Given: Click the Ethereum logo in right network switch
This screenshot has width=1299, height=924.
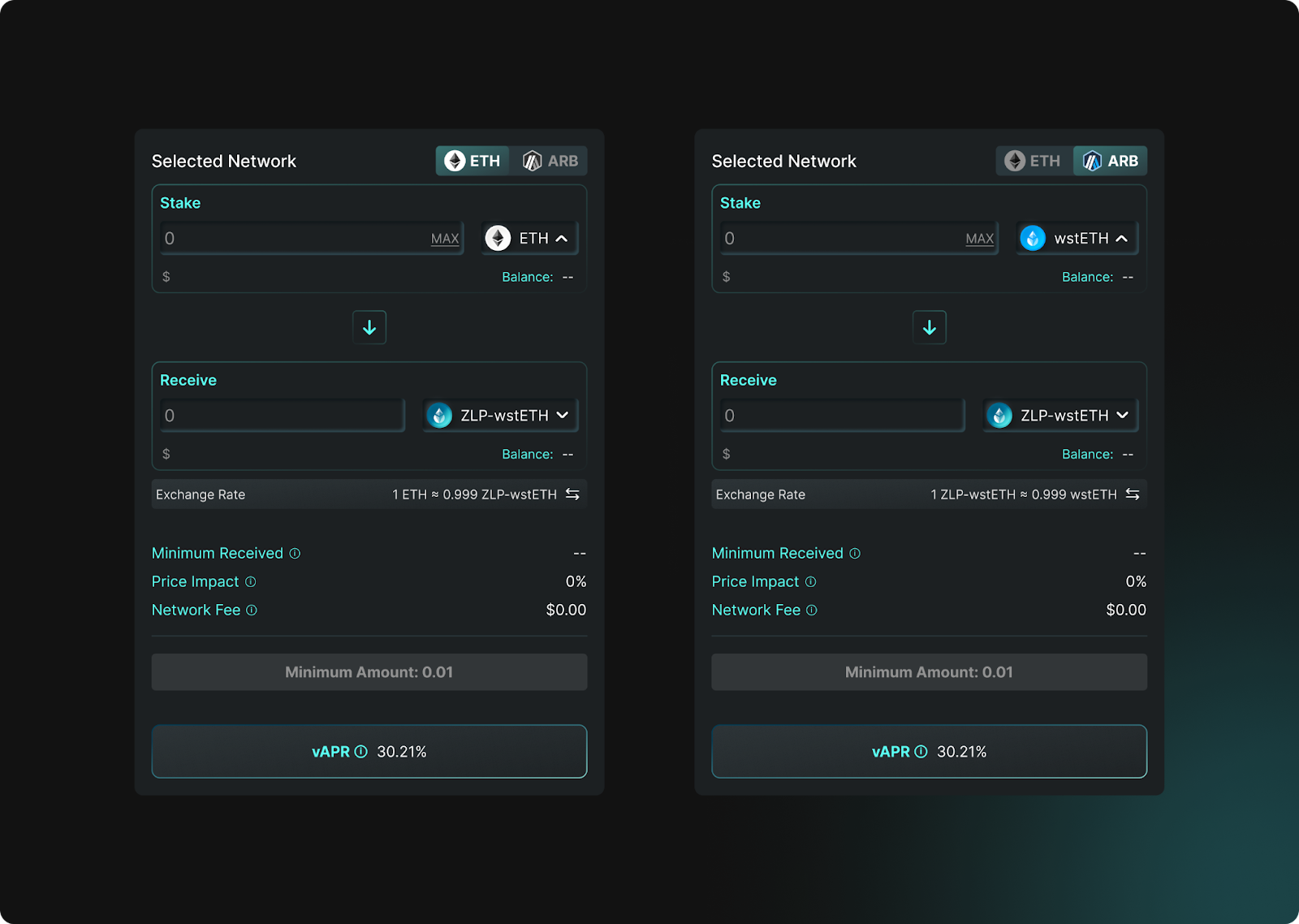Looking at the screenshot, I should pos(1015,161).
